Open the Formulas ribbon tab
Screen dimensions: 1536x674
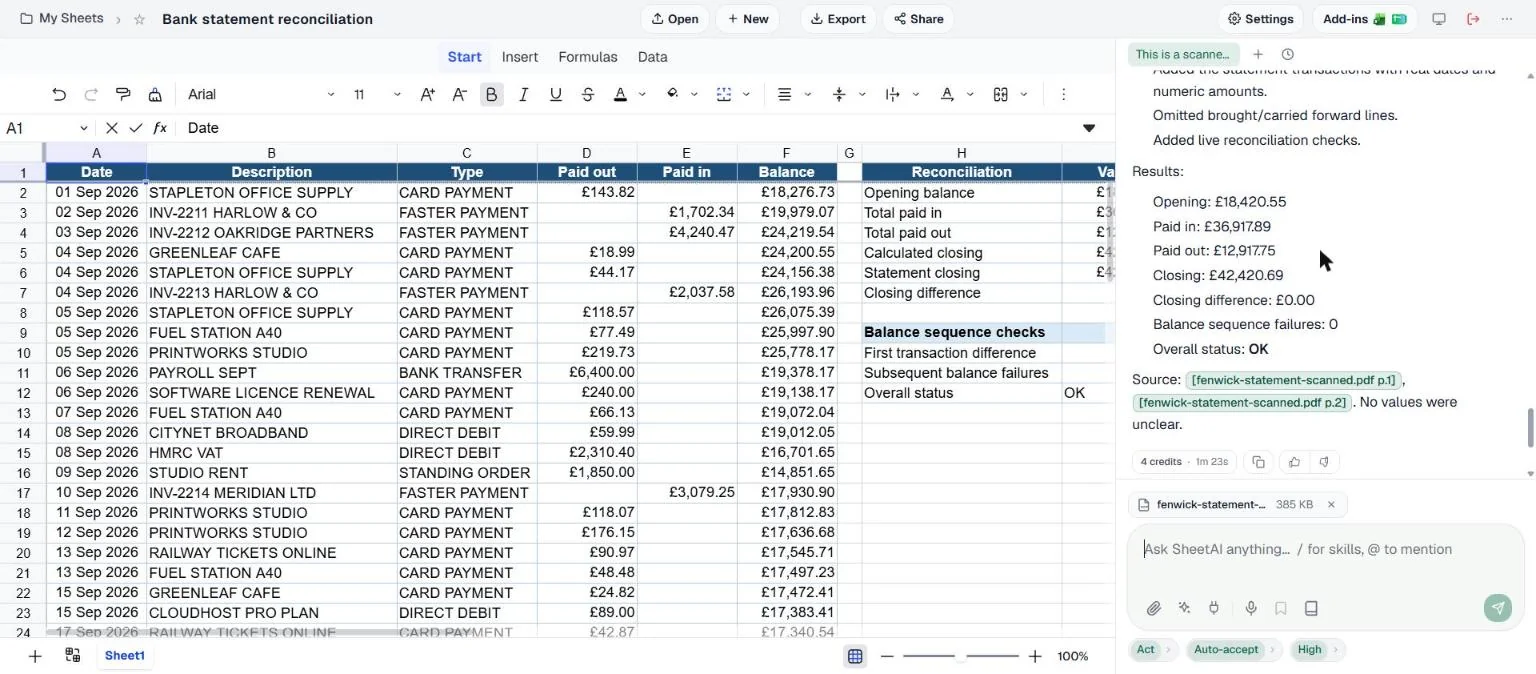click(588, 57)
